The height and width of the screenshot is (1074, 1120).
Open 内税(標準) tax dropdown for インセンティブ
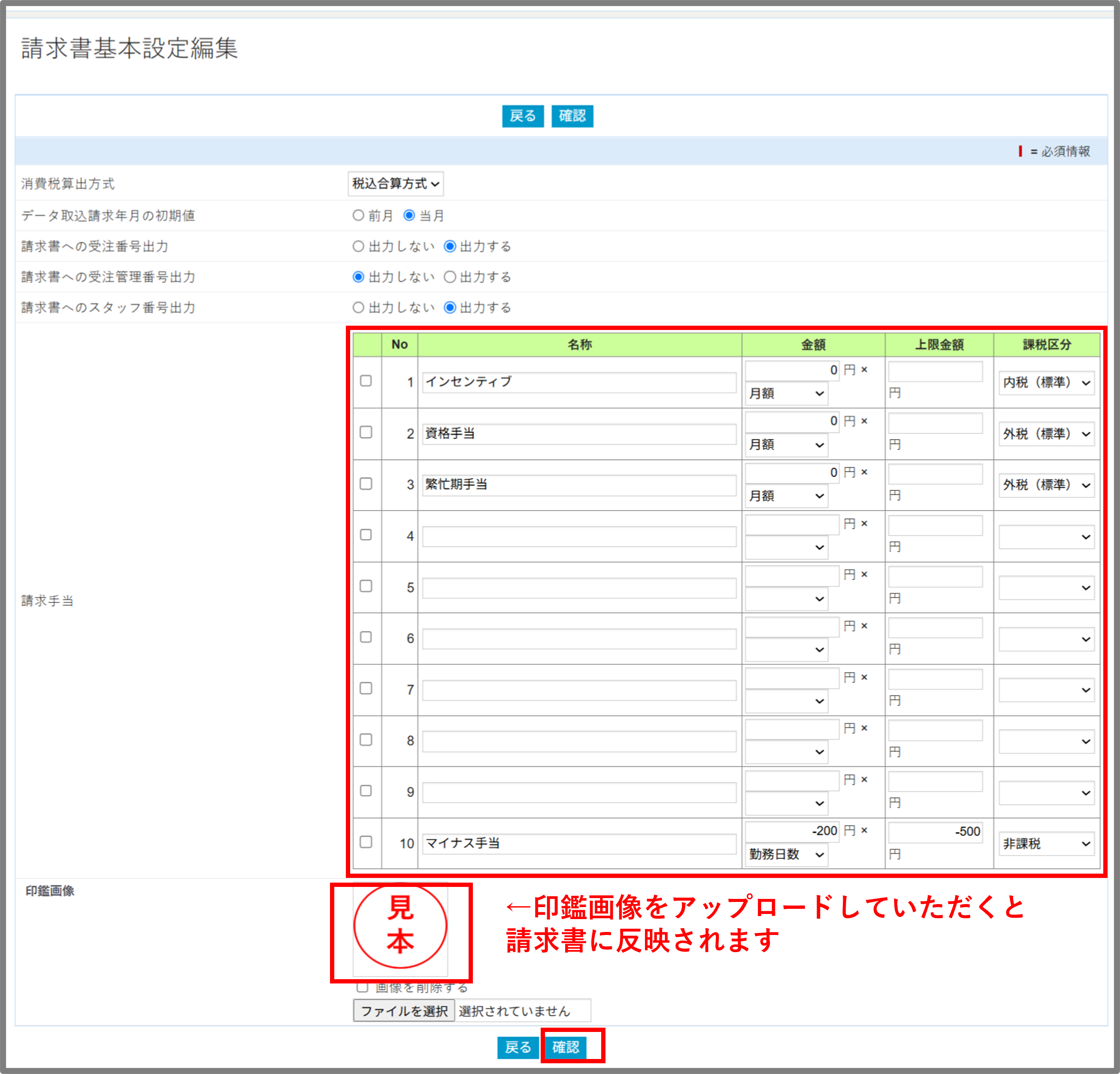1046,383
